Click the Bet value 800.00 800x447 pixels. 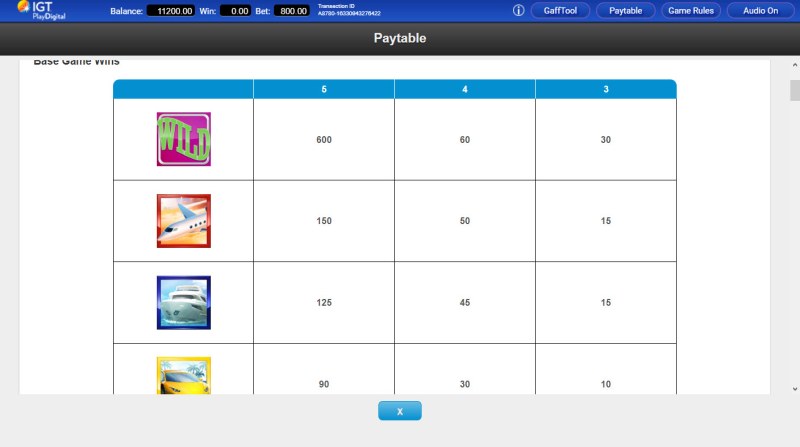point(292,11)
